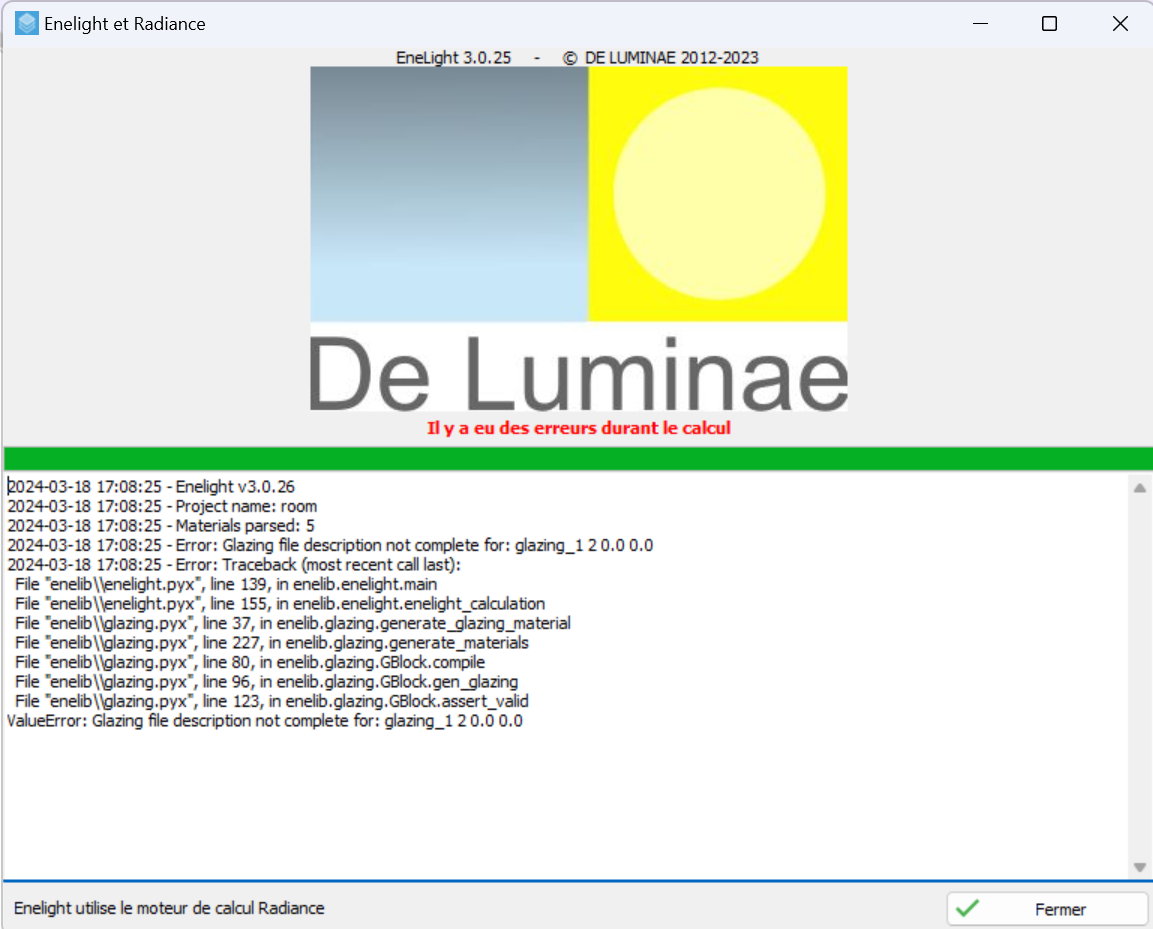Click the pale yellow sun circle in logo
This screenshot has width=1153, height=929.
click(719, 194)
